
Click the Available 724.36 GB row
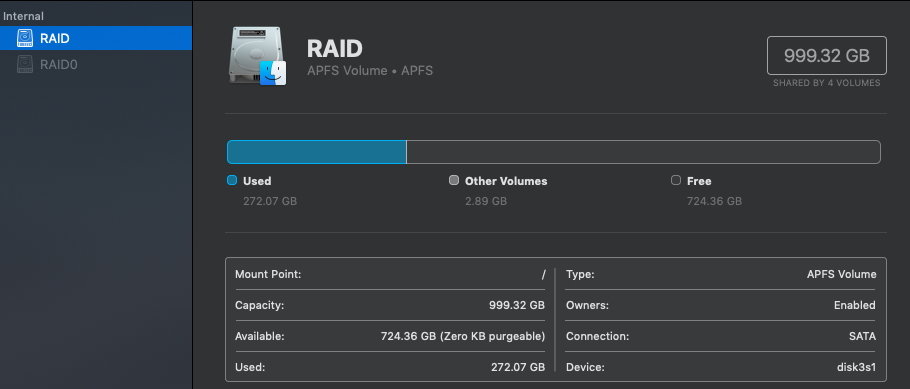390,336
